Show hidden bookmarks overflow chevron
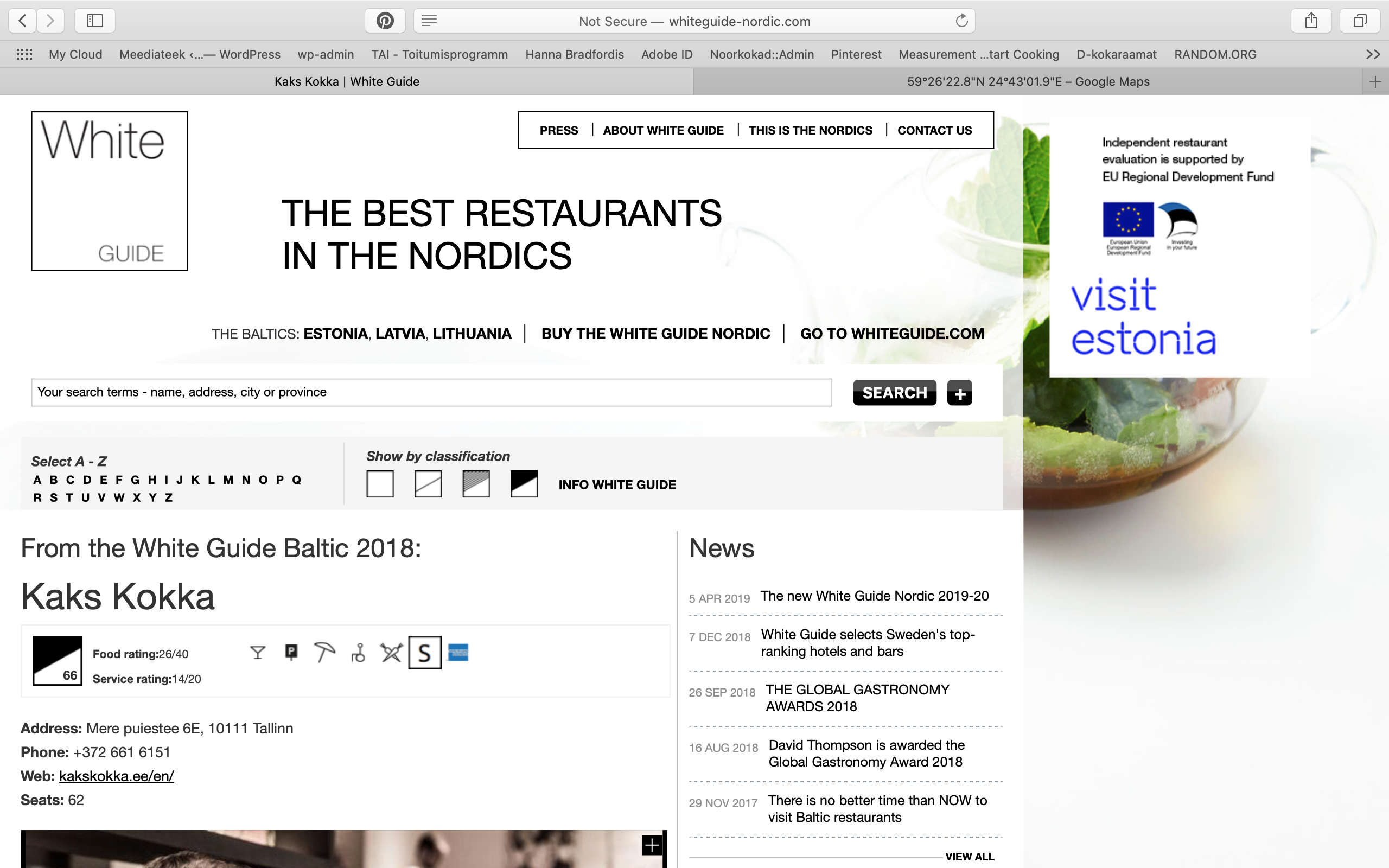Screen dimensions: 1389x868 1372,55
